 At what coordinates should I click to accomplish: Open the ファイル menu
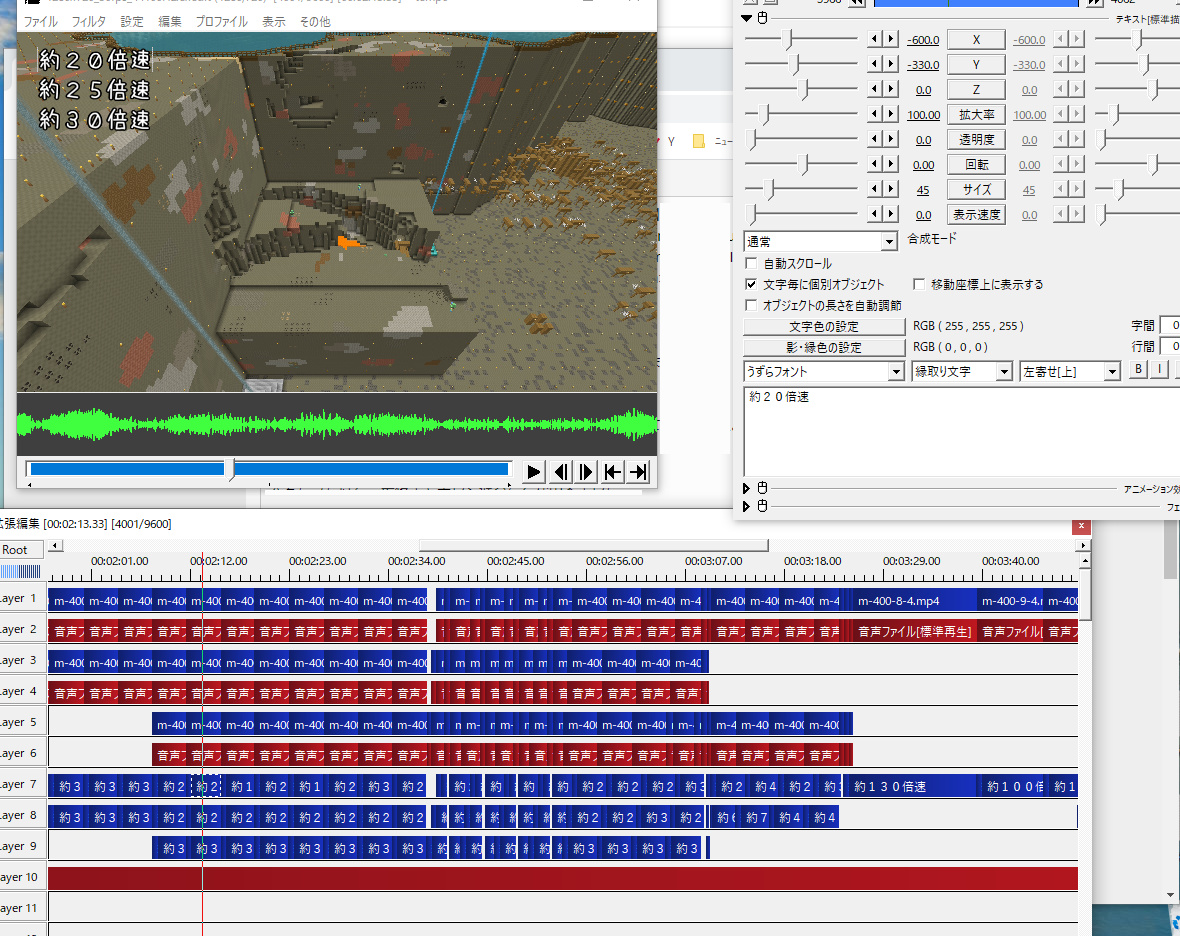[x=40, y=22]
